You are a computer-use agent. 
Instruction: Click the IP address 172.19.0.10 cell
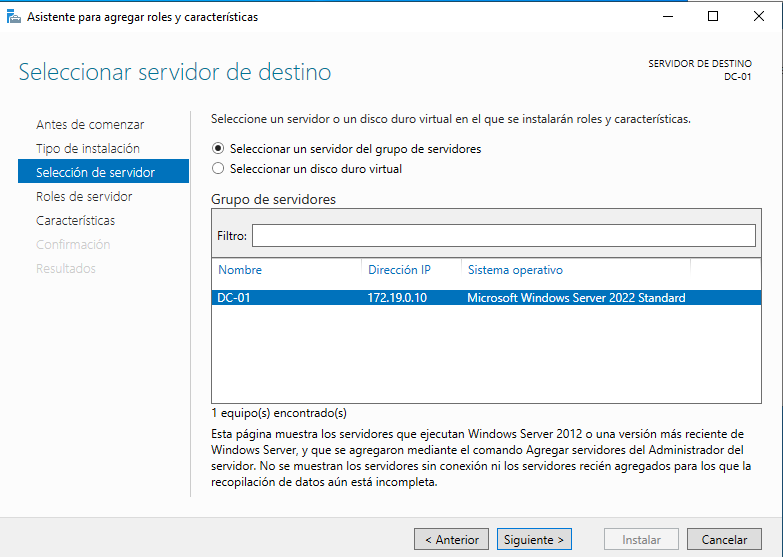(397, 298)
